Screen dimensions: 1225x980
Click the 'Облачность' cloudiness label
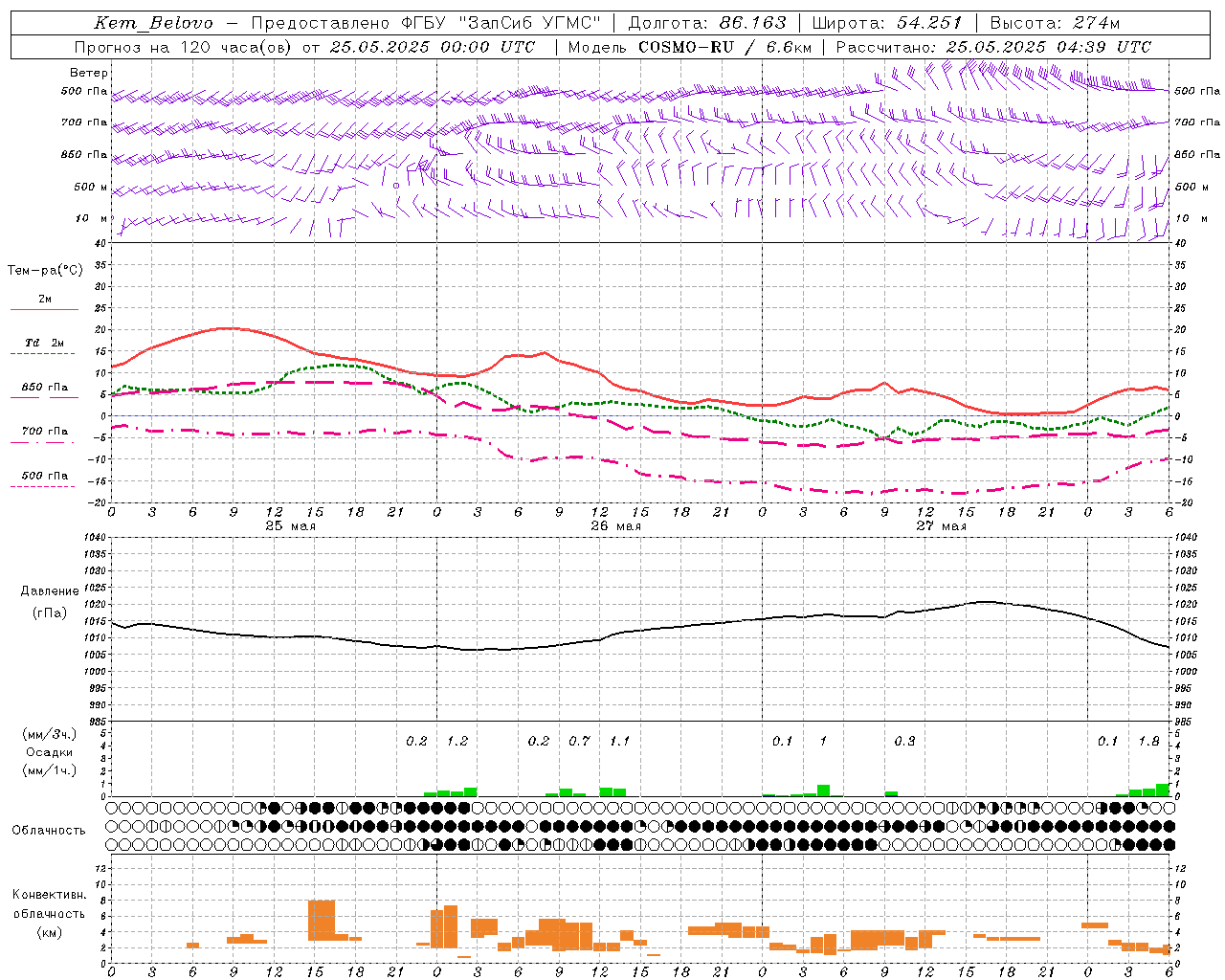(49, 830)
